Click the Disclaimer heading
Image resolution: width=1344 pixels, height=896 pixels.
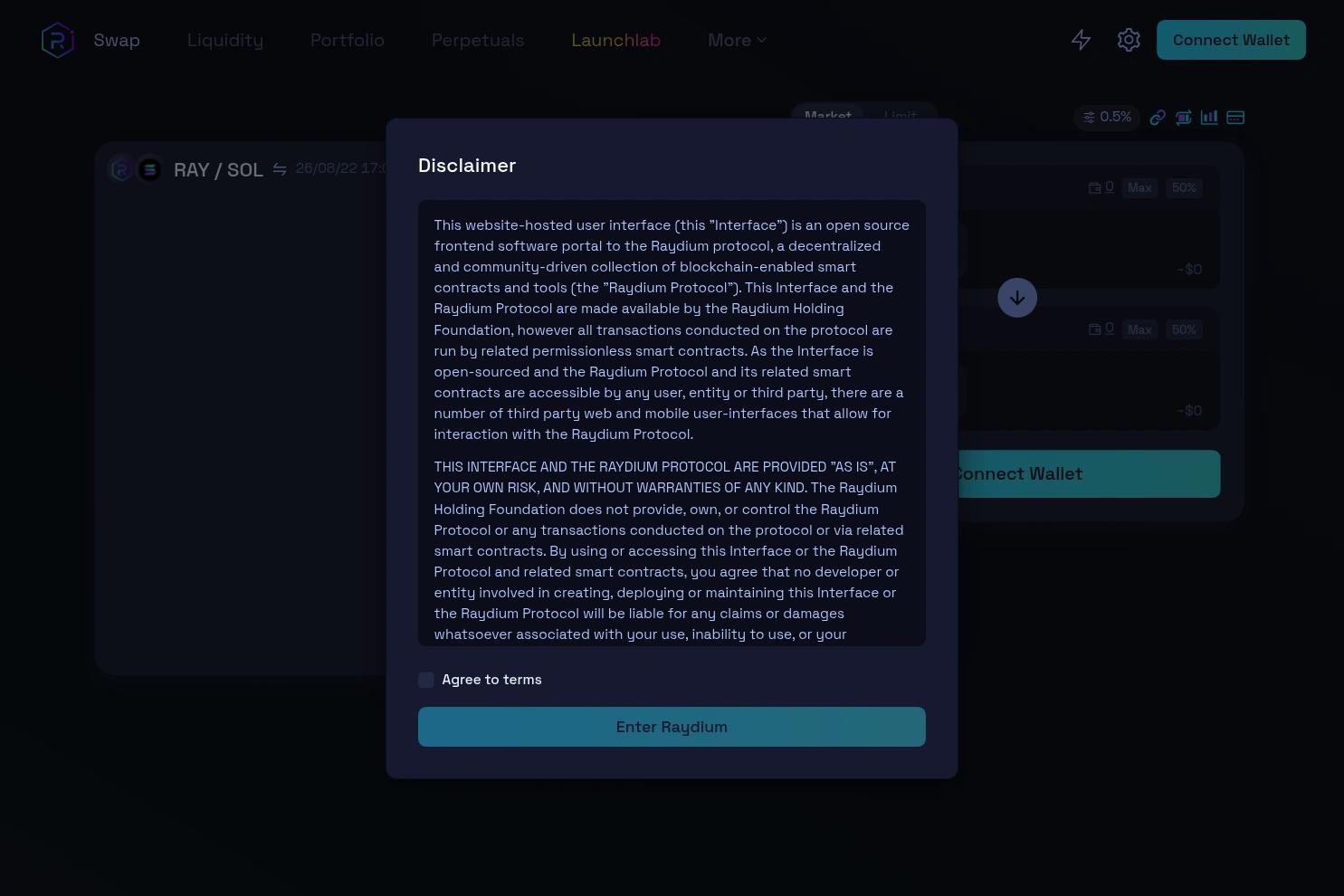[467, 166]
